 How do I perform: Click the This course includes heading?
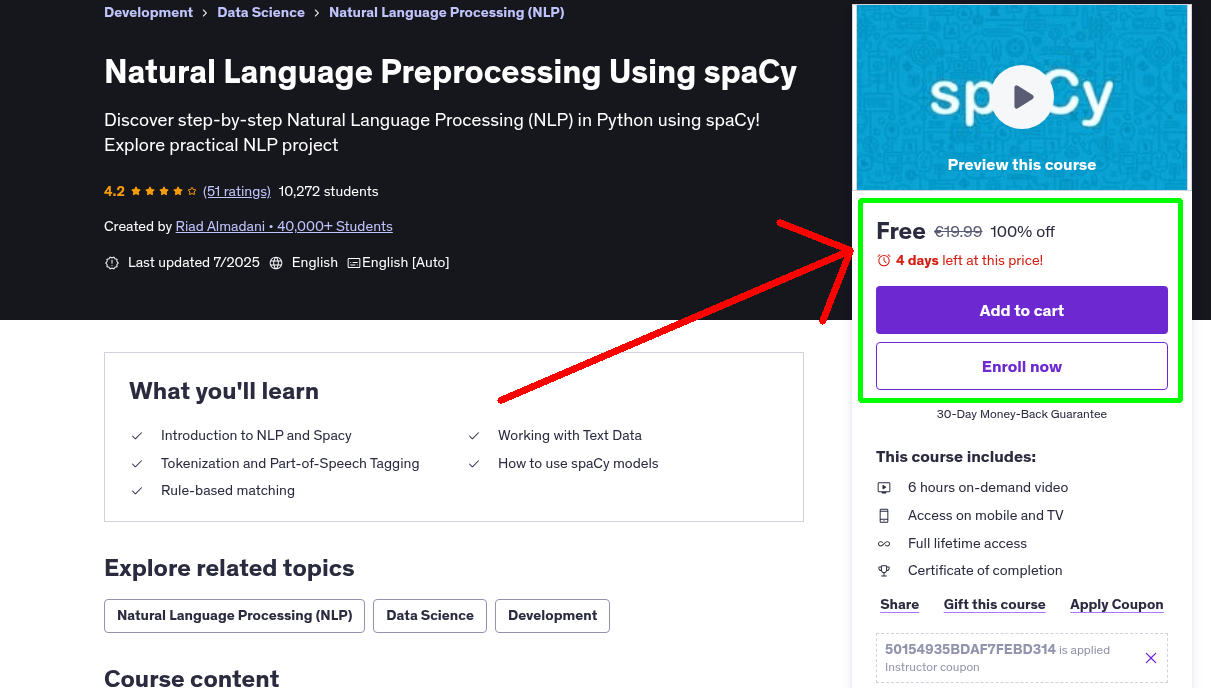pyautogui.click(x=956, y=457)
